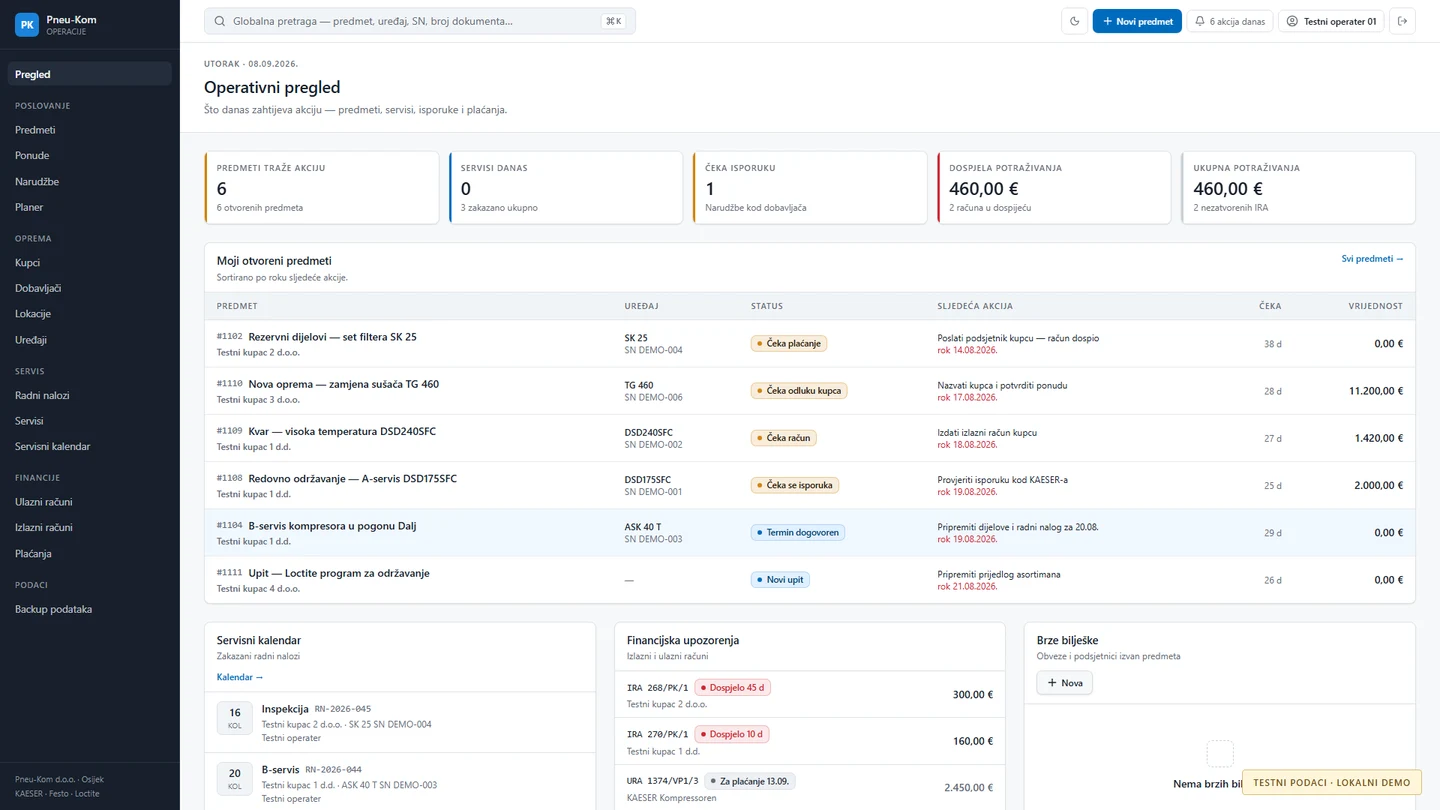Toggle dark mode with the moon icon
Viewport: 1440px width, 810px height.
[1074, 21]
